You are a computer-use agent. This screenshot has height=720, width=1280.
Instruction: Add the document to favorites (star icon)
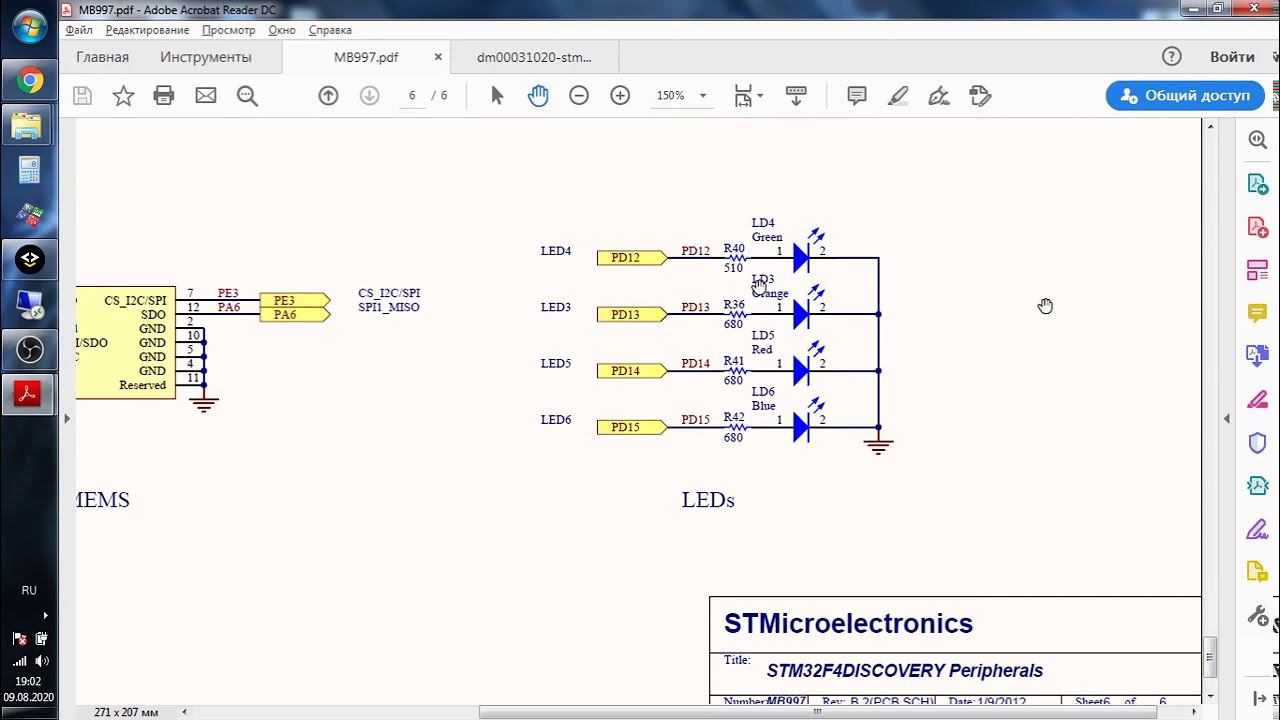[x=123, y=96]
